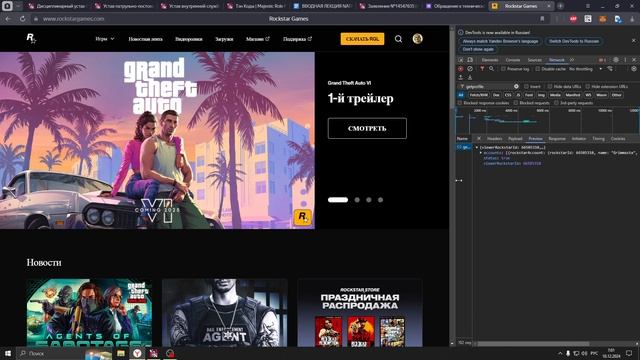The width and height of the screenshot is (640, 360).
Task: Open network settings gear at far right
Action: pyautogui.click(x=634, y=69)
